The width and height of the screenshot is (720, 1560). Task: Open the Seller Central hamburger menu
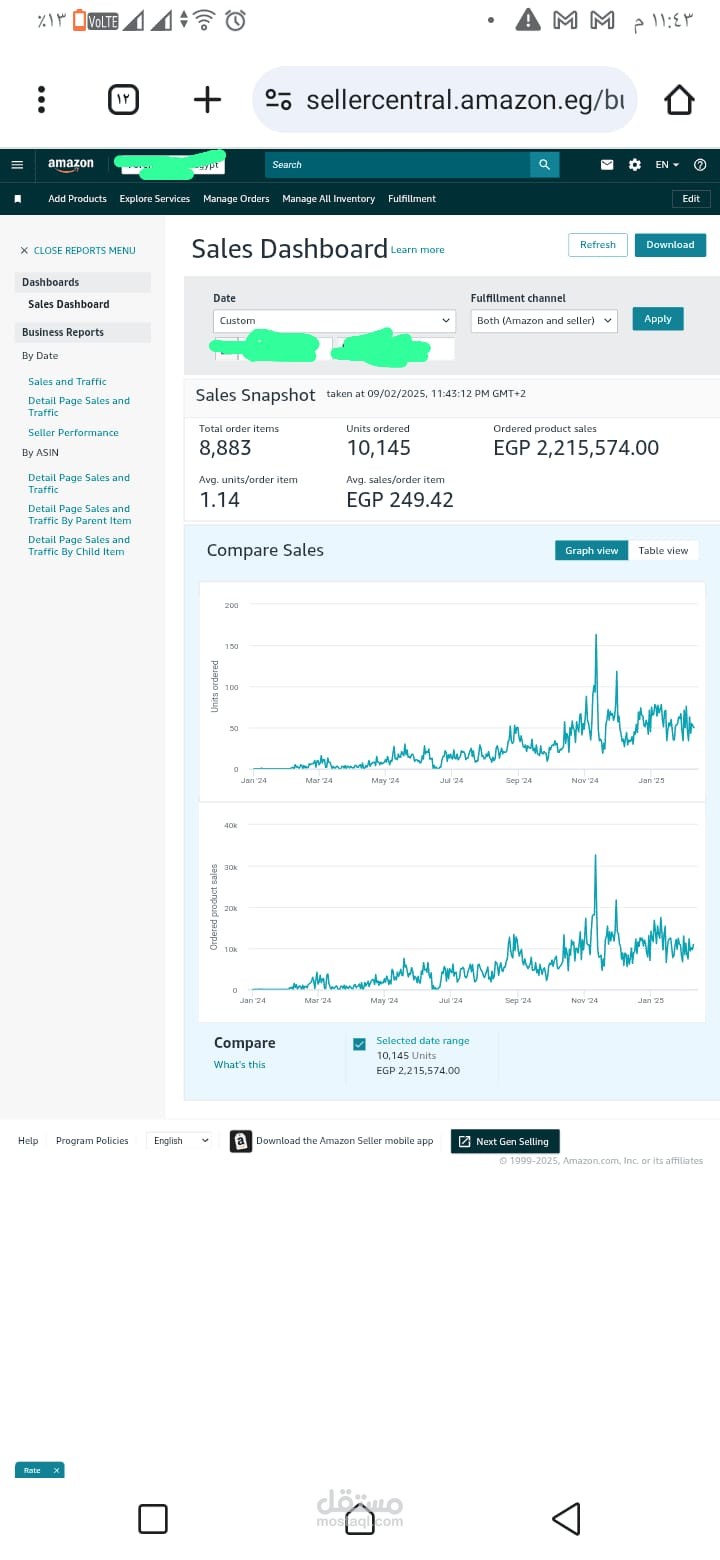coord(17,165)
